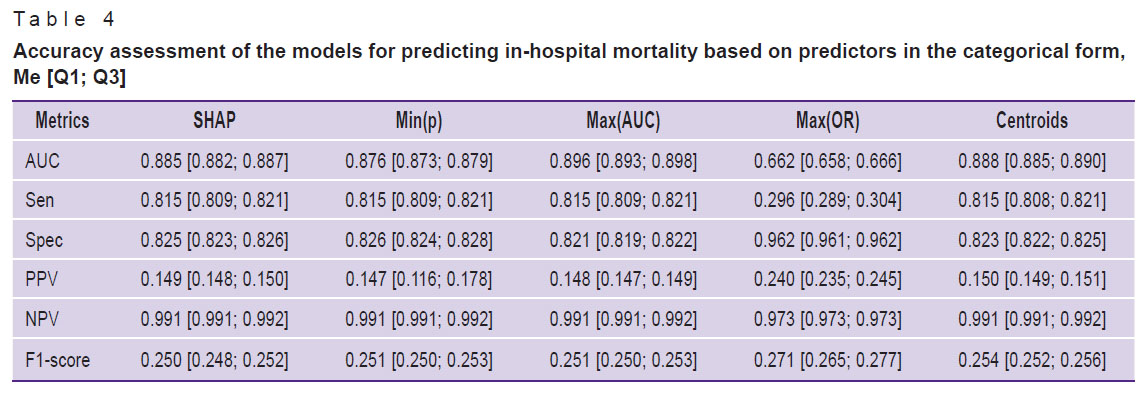Click the Max(AUC) column header

(x=623, y=122)
